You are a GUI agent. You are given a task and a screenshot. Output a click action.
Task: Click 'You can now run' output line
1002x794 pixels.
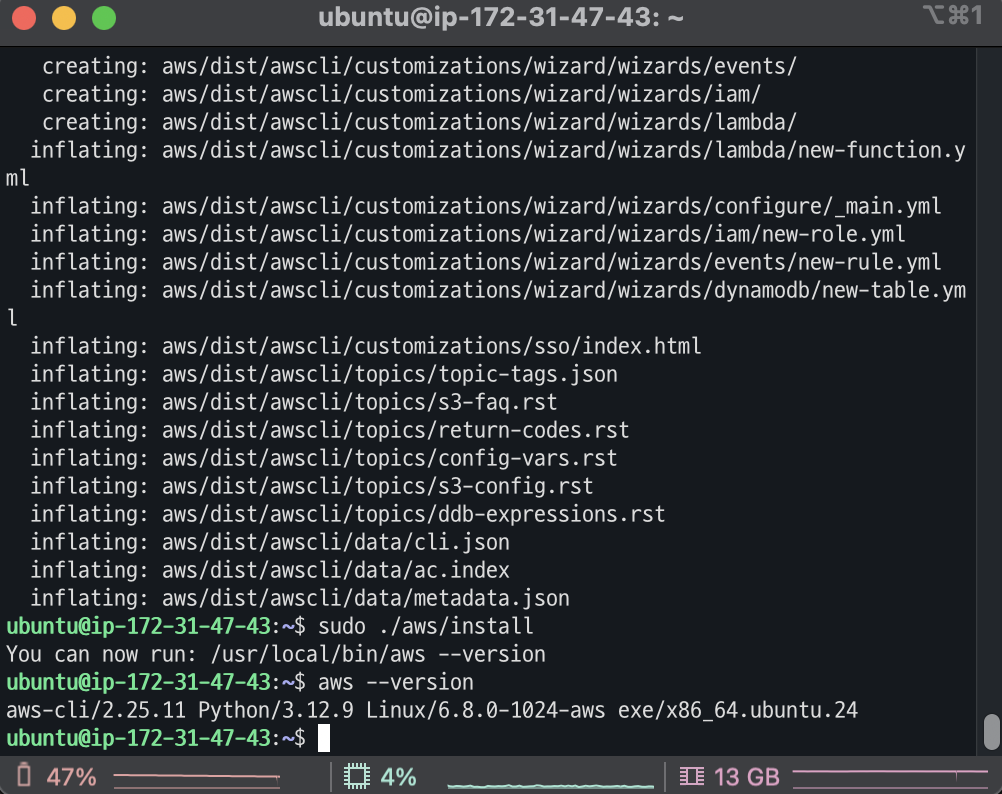[x=276, y=654]
